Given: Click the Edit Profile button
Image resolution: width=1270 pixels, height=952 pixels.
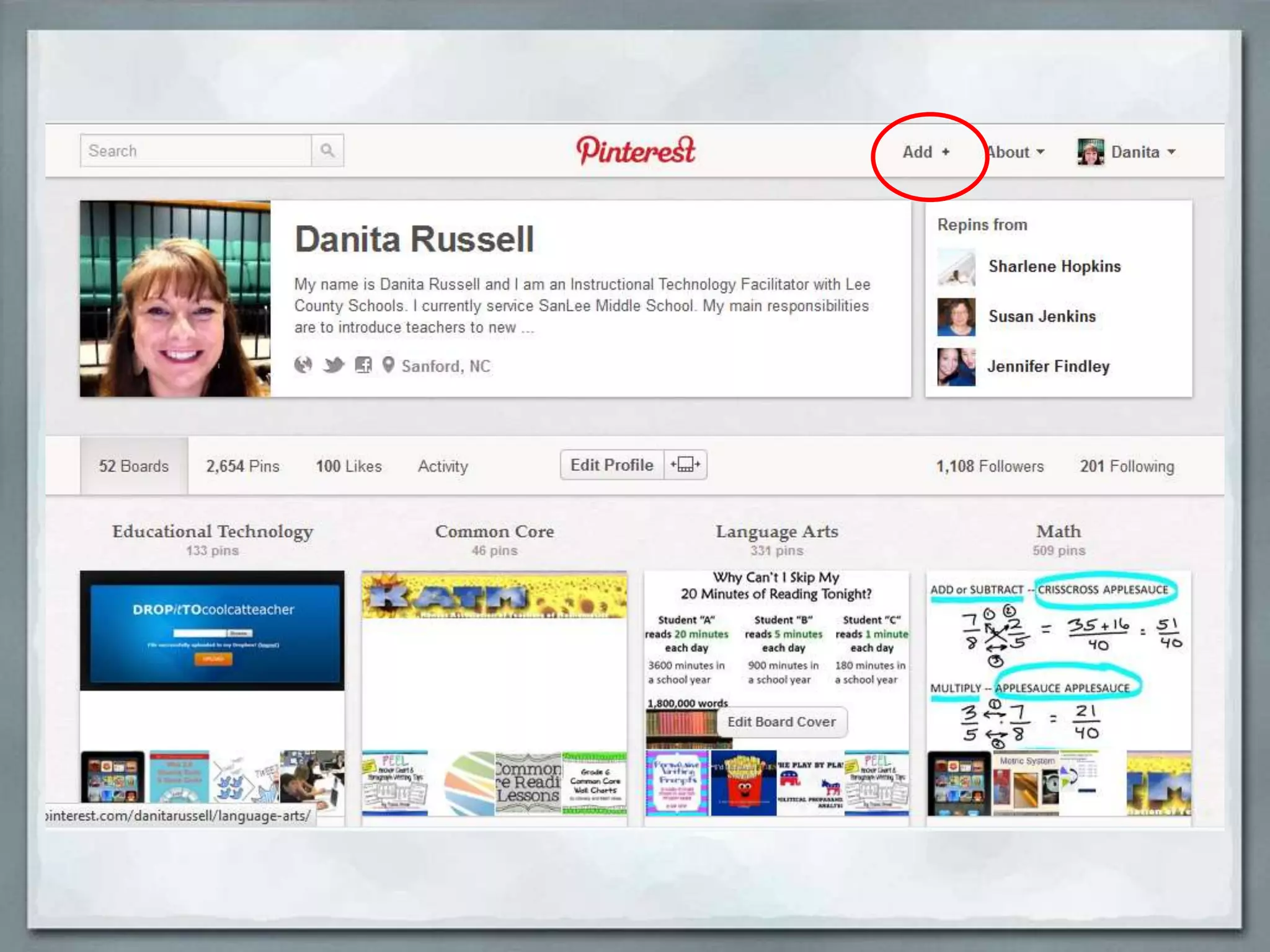Looking at the screenshot, I should tap(611, 465).
